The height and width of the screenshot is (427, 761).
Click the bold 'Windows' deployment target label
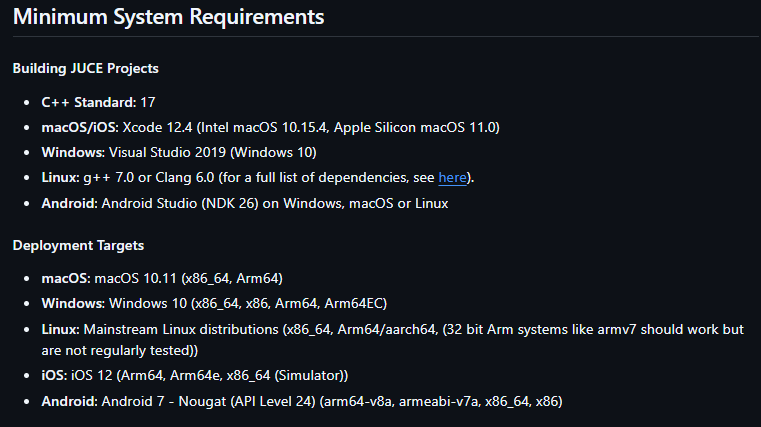[72, 303]
